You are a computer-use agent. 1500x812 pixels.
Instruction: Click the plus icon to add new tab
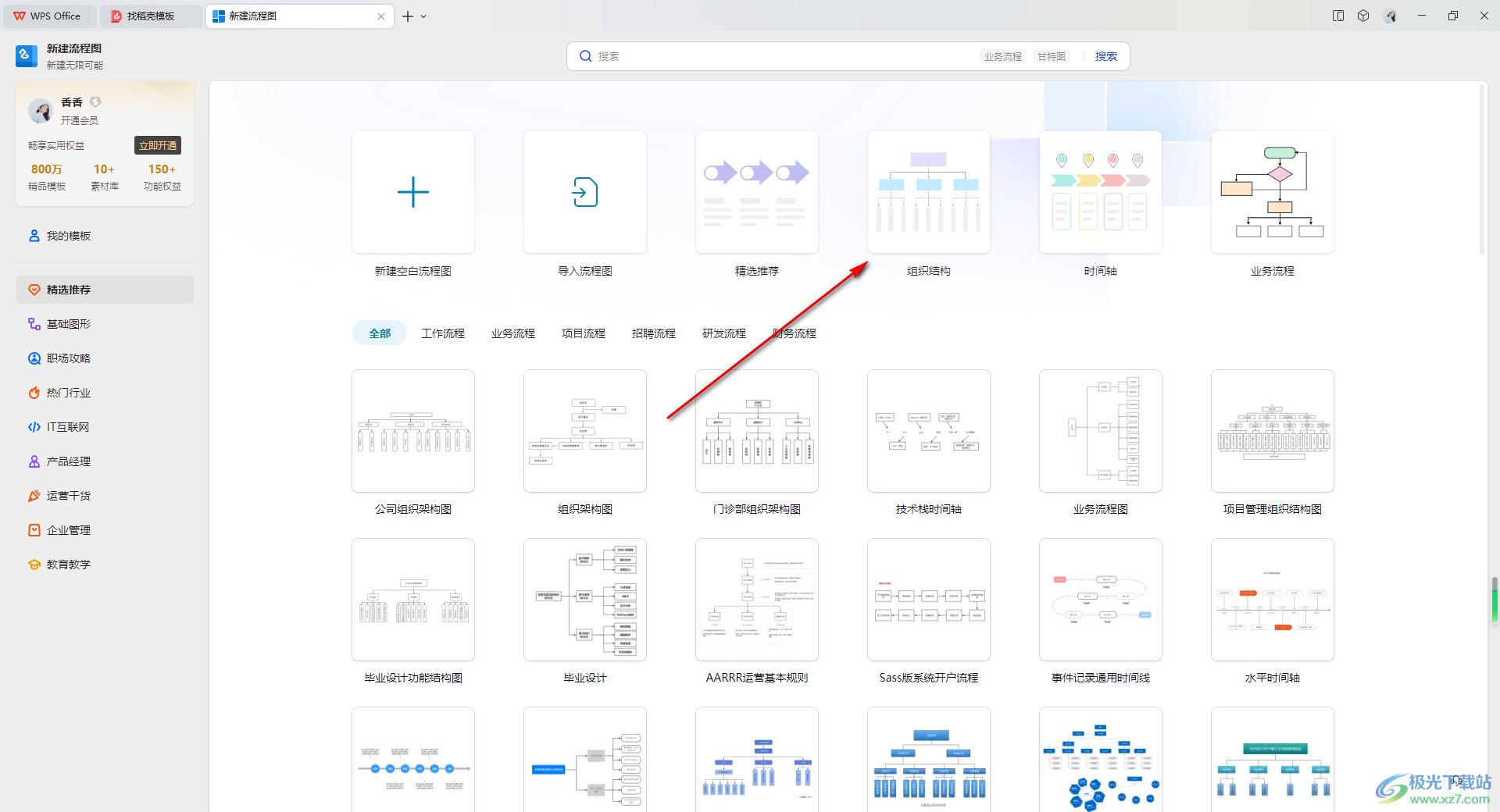pyautogui.click(x=408, y=16)
